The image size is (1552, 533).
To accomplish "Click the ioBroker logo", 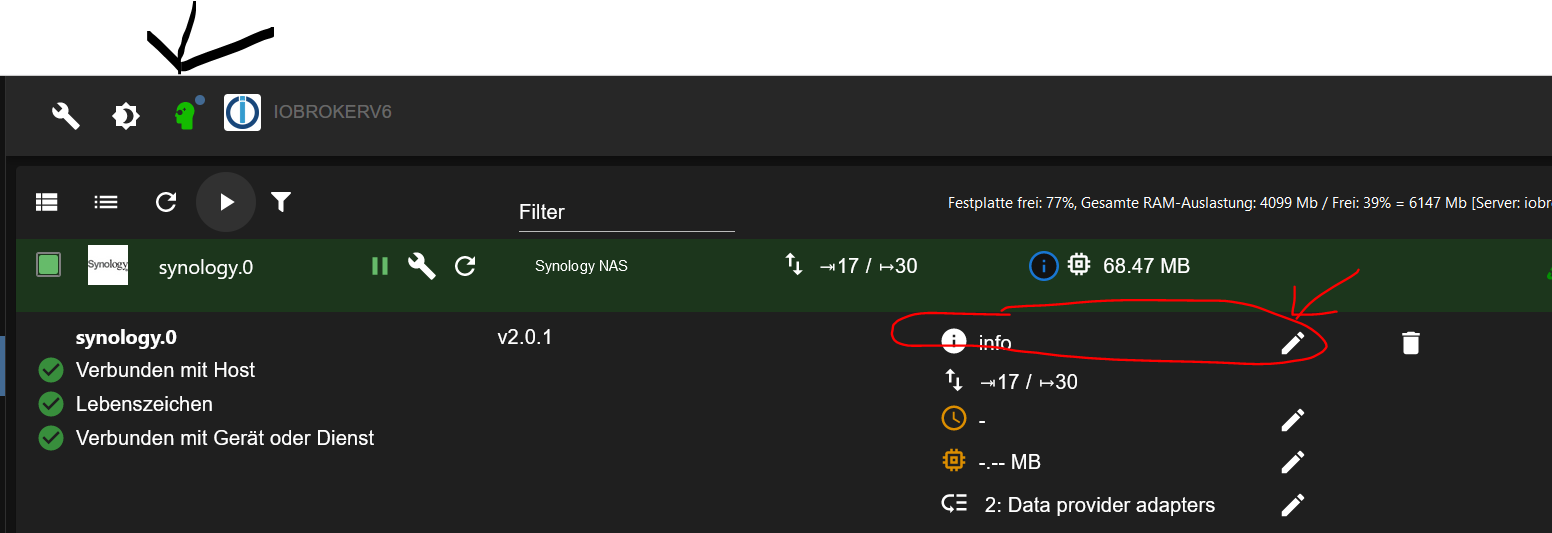I will pos(242,112).
